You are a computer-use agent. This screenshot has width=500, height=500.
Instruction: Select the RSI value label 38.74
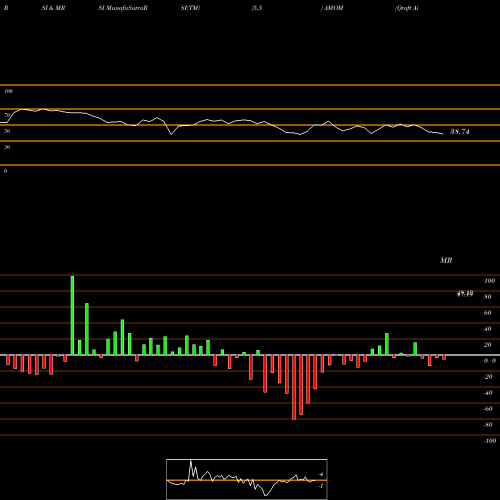[x=460, y=132]
